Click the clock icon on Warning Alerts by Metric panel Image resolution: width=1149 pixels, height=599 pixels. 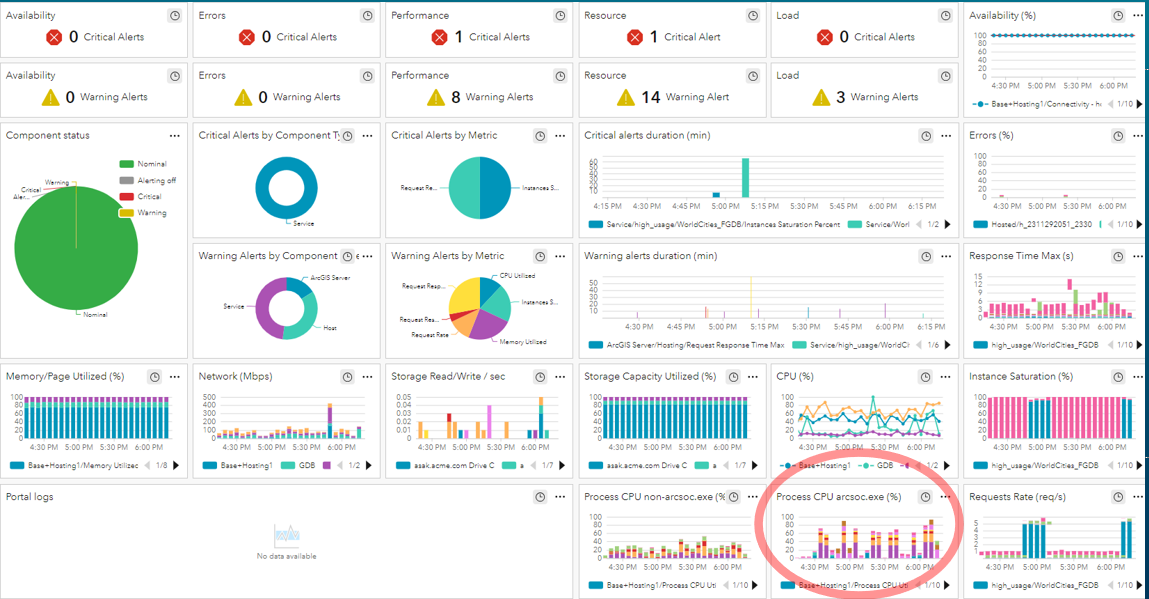[x=540, y=256]
